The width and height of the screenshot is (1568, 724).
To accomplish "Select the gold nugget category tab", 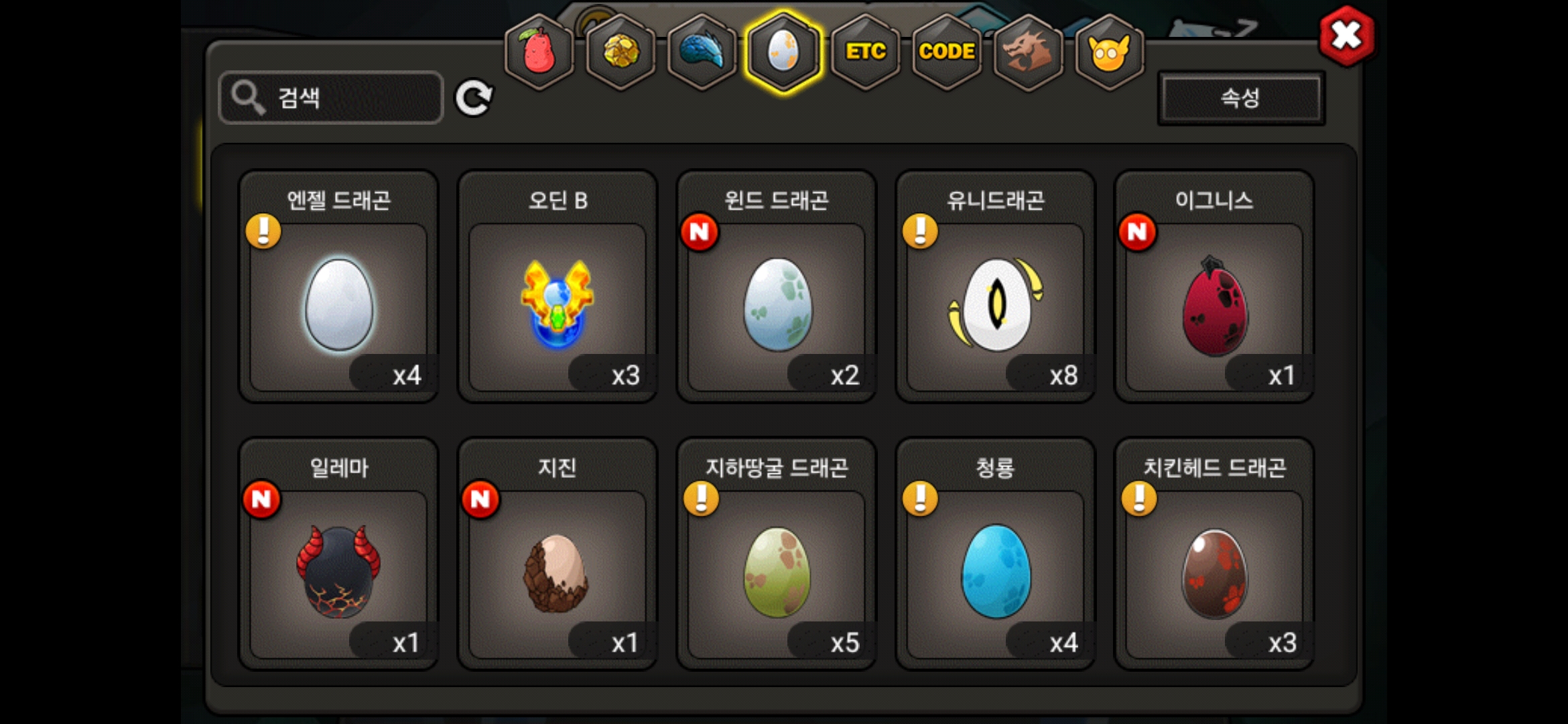I will point(621,52).
